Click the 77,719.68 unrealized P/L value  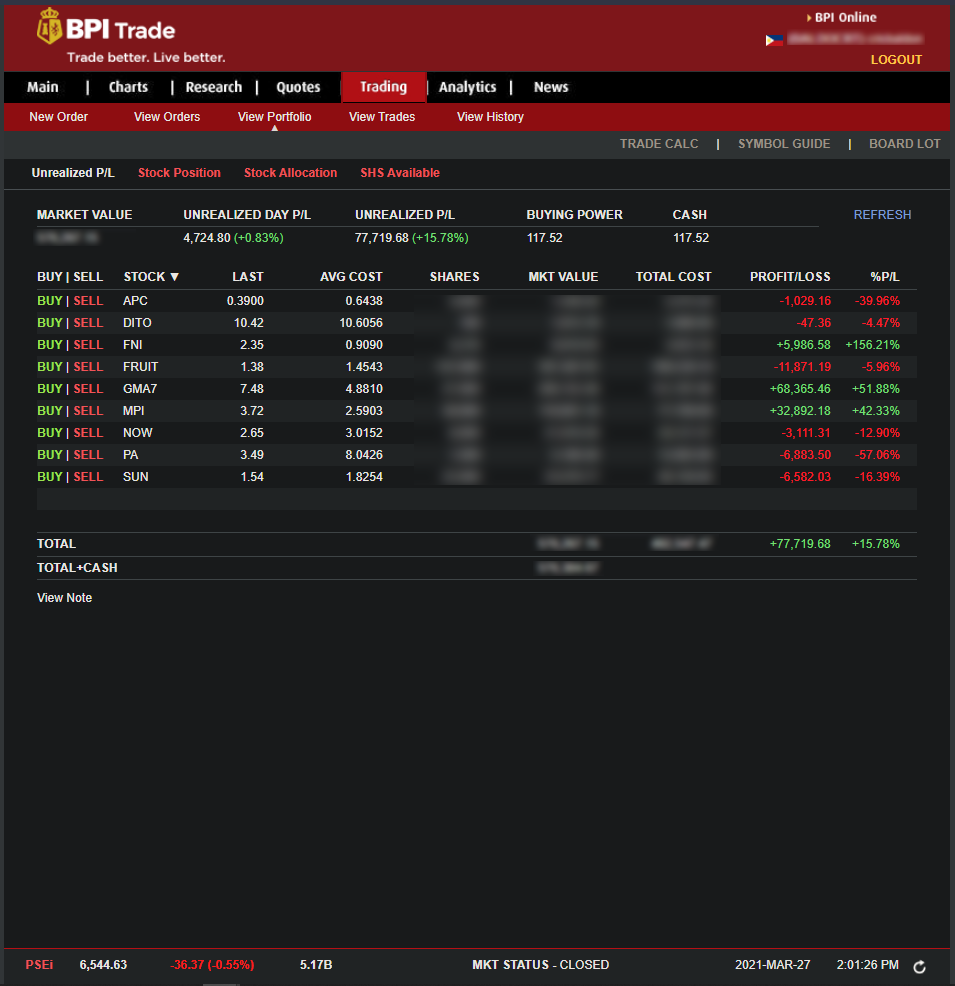click(x=382, y=238)
